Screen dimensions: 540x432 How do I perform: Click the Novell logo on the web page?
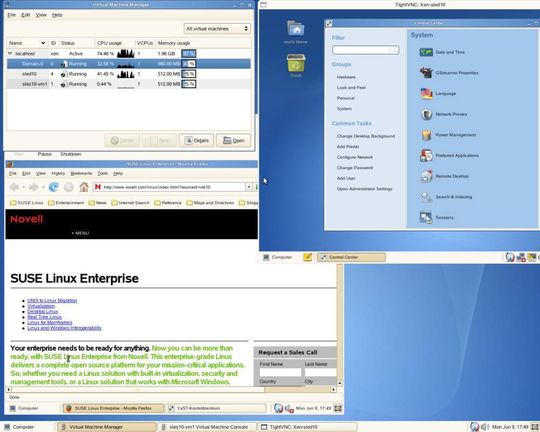point(27,219)
